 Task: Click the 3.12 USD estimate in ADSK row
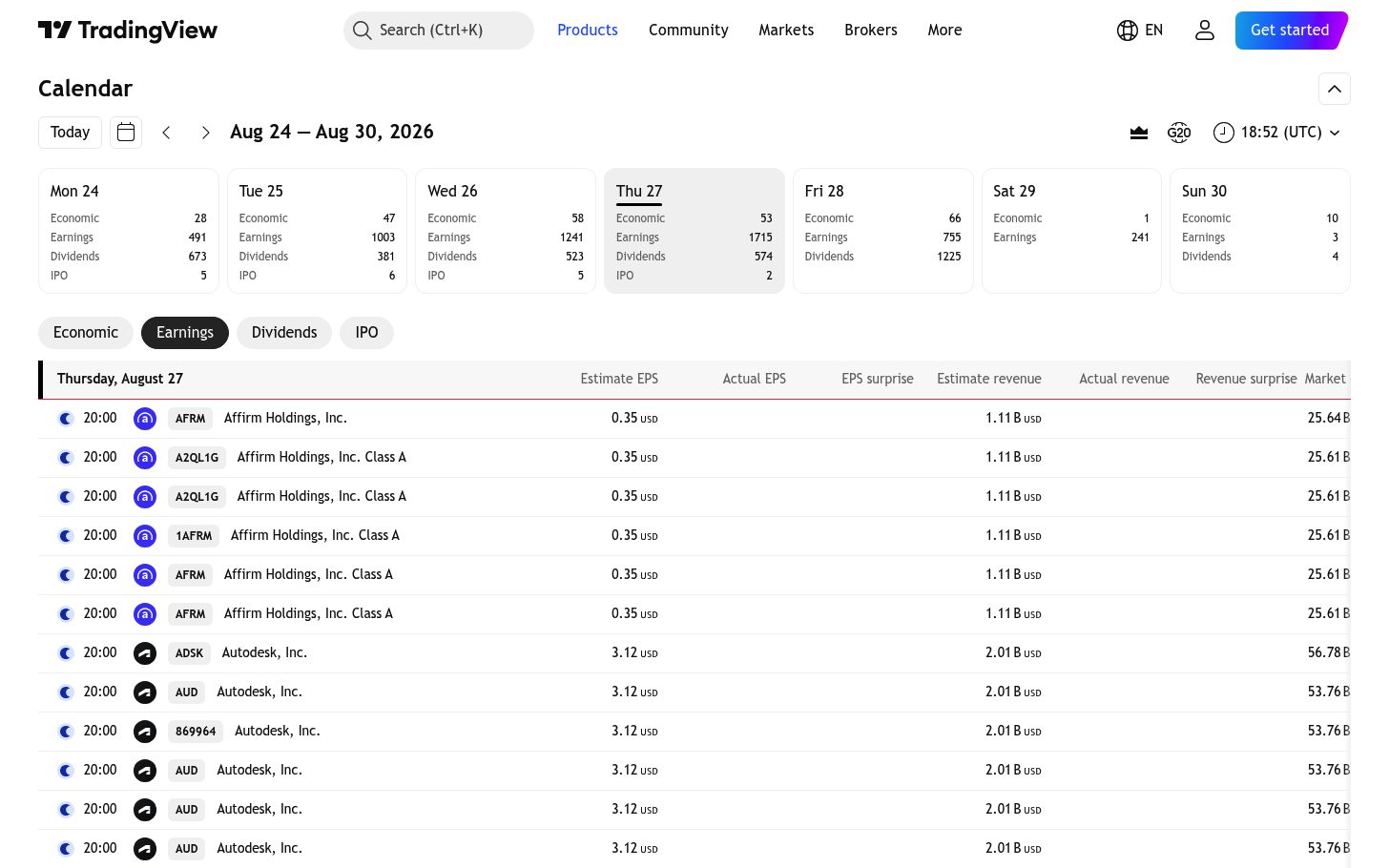click(x=634, y=653)
